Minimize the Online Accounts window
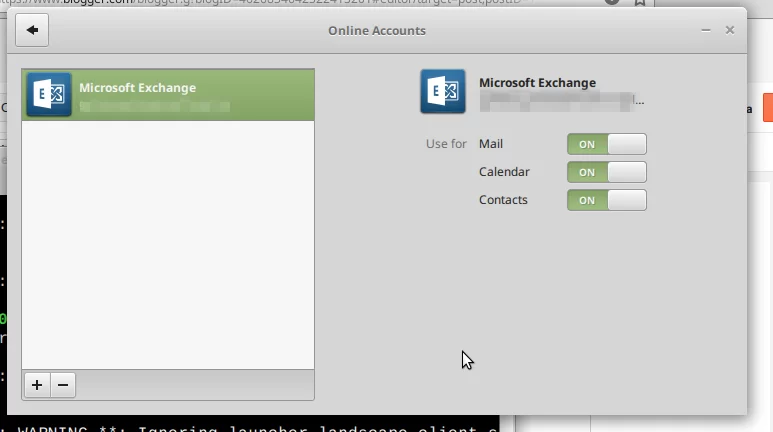773x432 pixels. 706,31
